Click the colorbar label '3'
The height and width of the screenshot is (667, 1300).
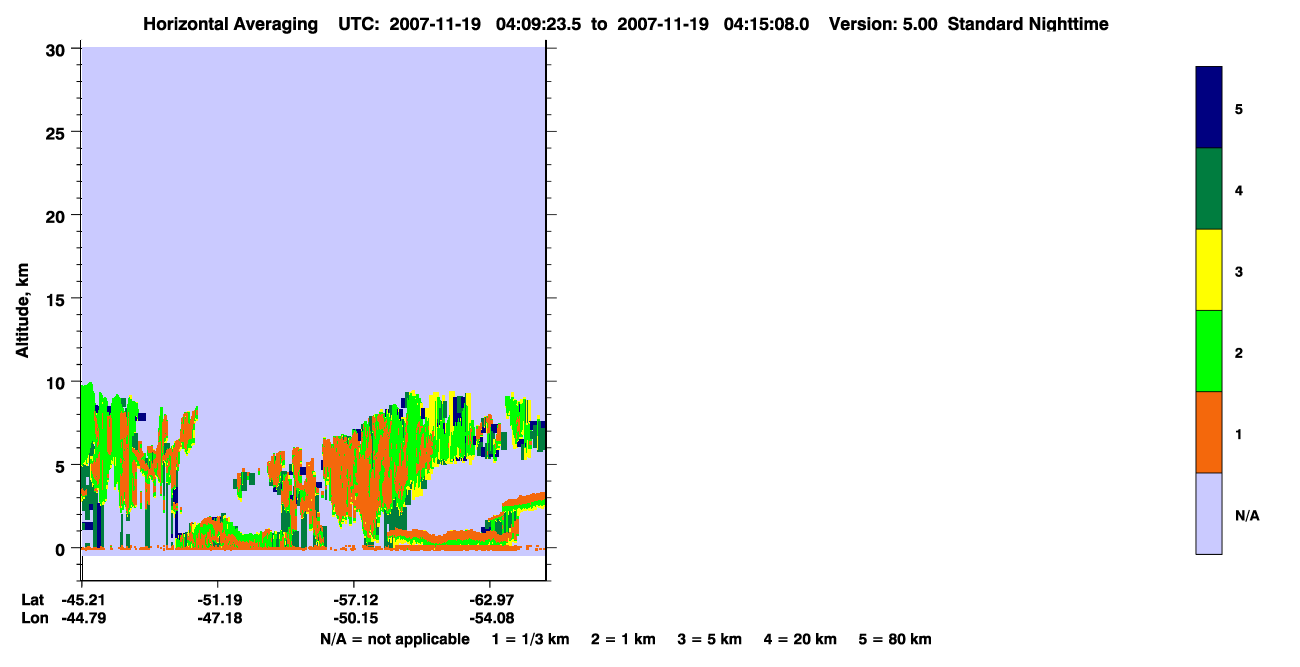coord(1239,271)
